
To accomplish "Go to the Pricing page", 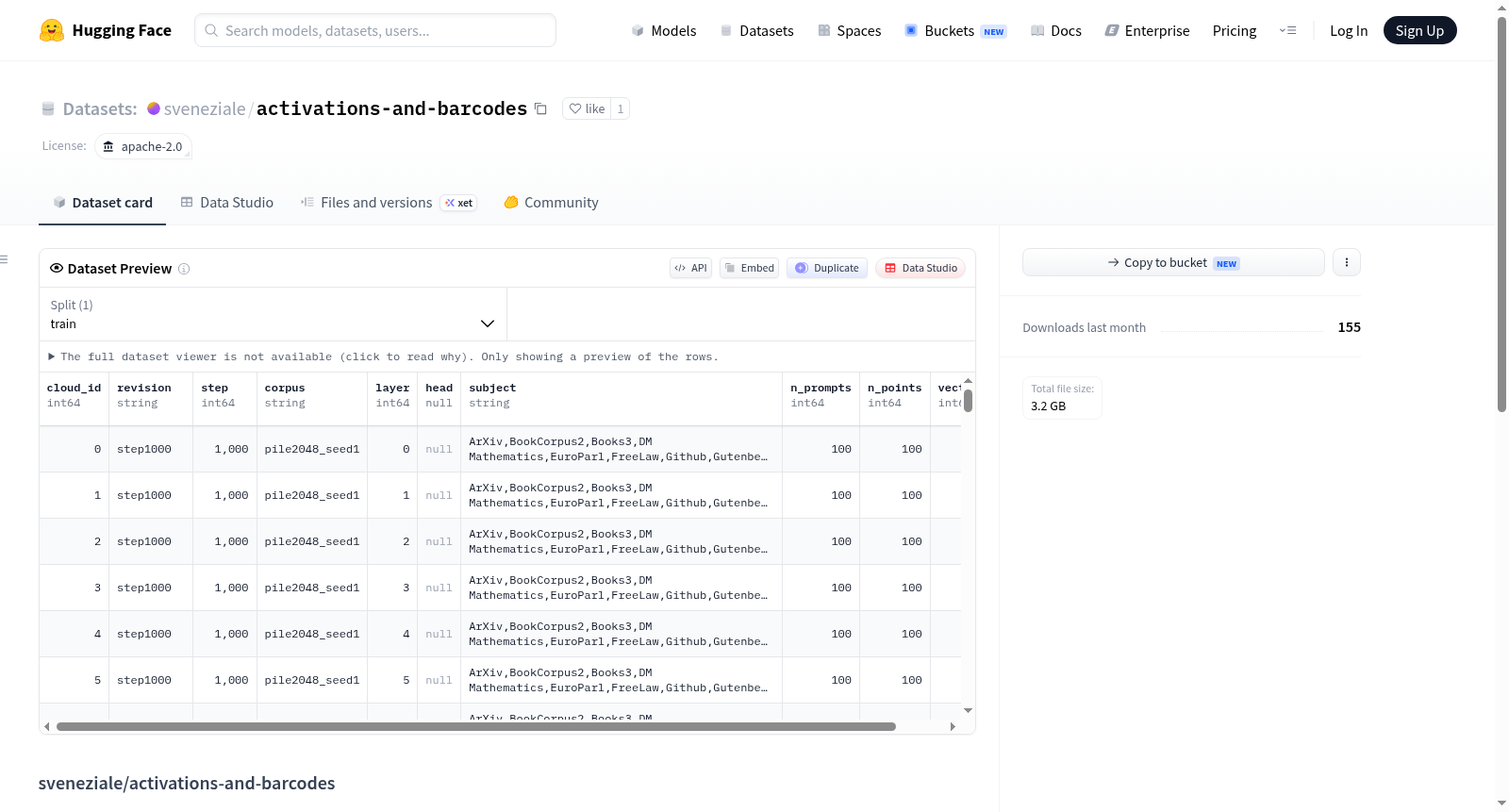I will [1235, 31].
